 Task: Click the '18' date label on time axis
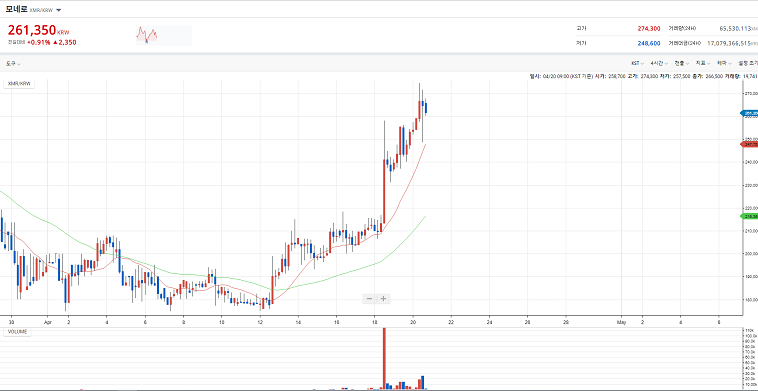pyautogui.click(x=374, y=322)
